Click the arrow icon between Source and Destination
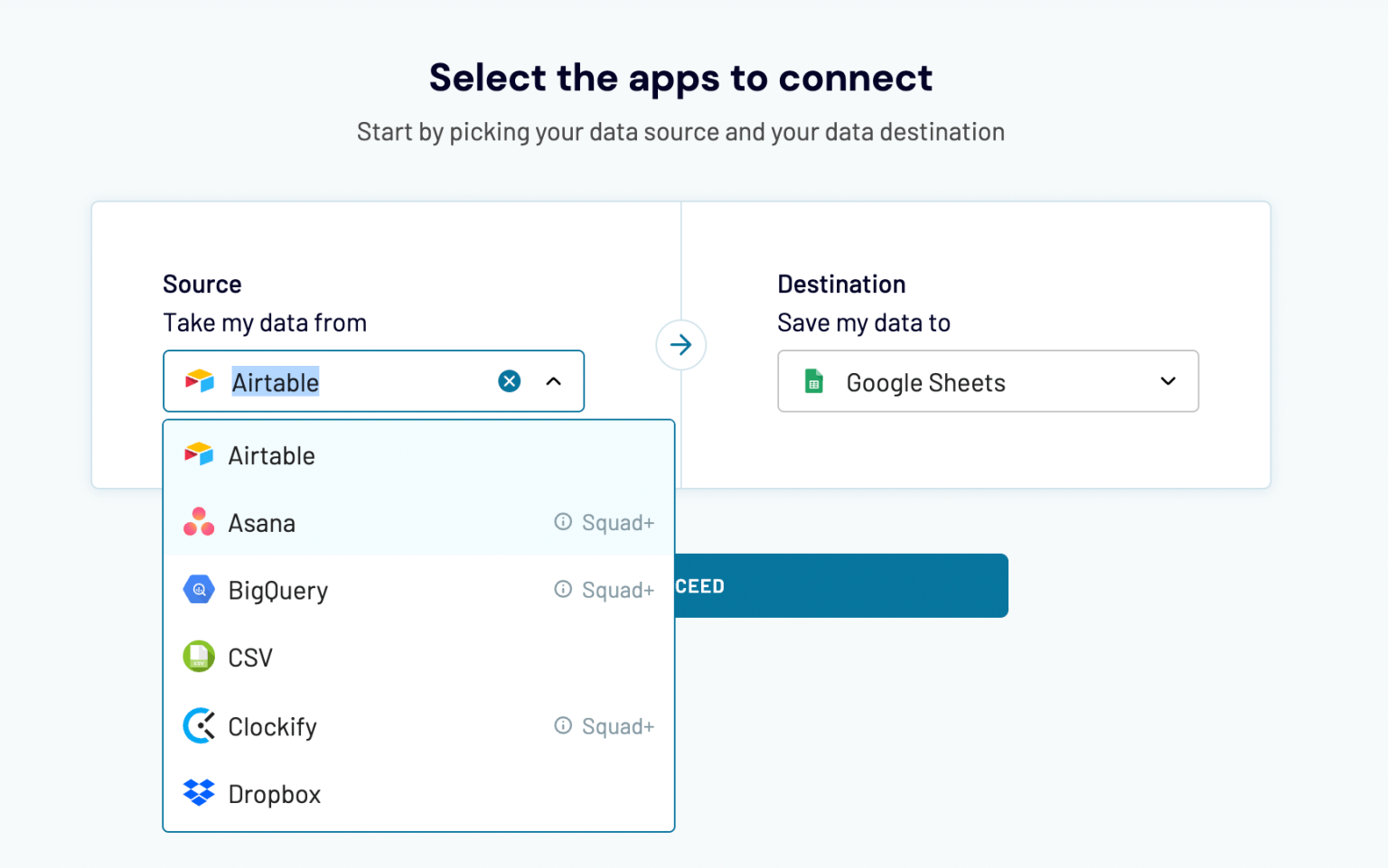The width and height of the screenshot is (1388, 868). (x=680, y=344)
